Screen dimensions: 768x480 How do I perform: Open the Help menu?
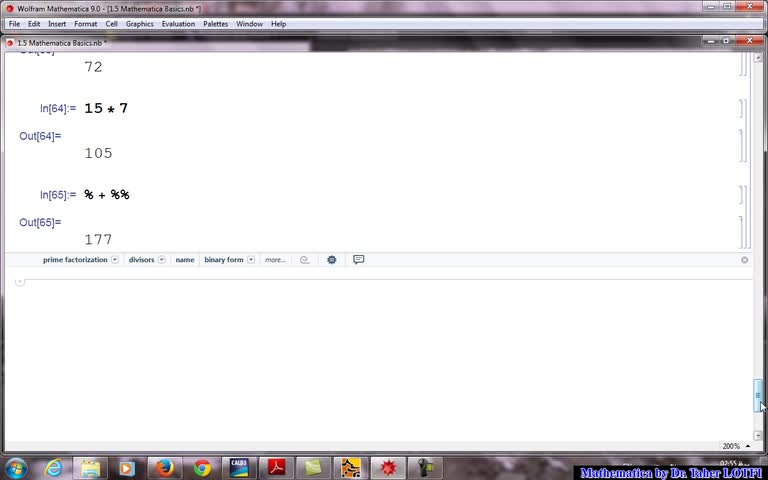pos(279,24)
